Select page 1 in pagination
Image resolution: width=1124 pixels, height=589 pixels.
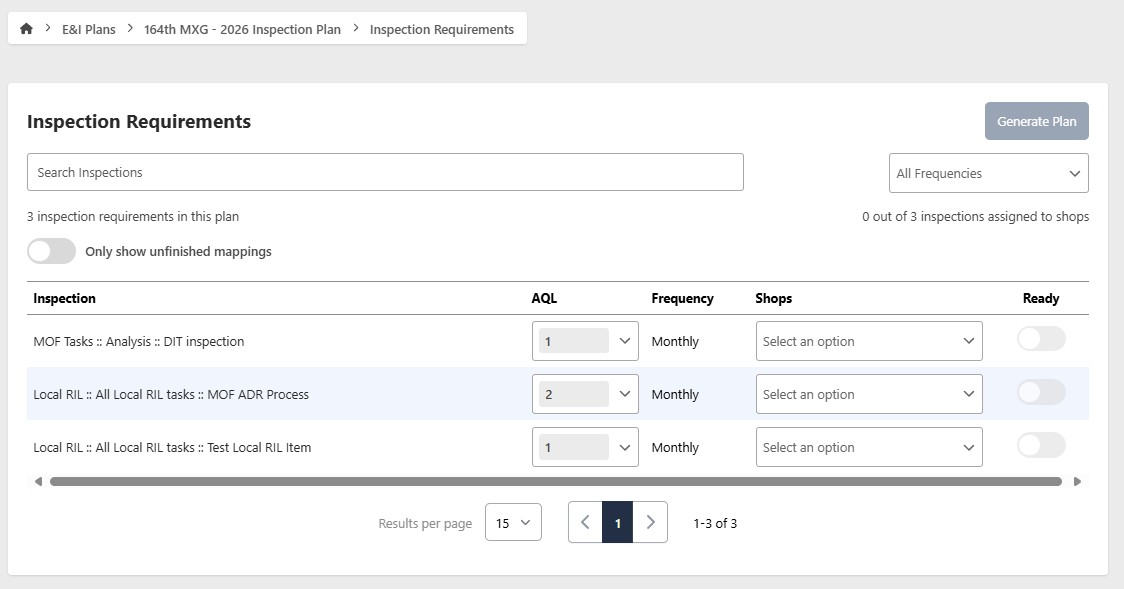[x=617, y=522]
